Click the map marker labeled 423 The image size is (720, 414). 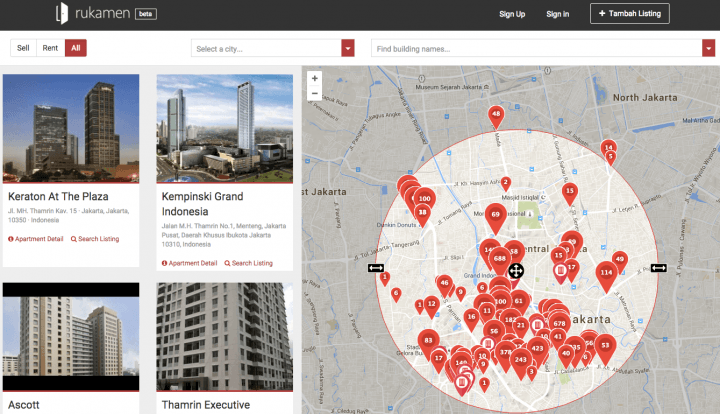(x=538, y=349)
